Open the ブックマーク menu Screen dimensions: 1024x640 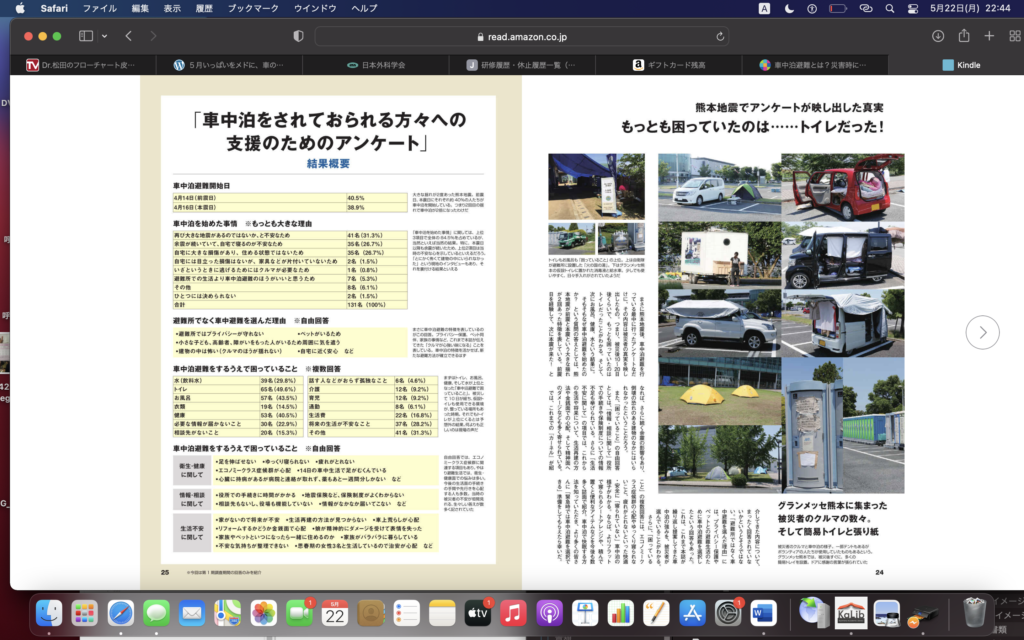[x=253, y=8]
